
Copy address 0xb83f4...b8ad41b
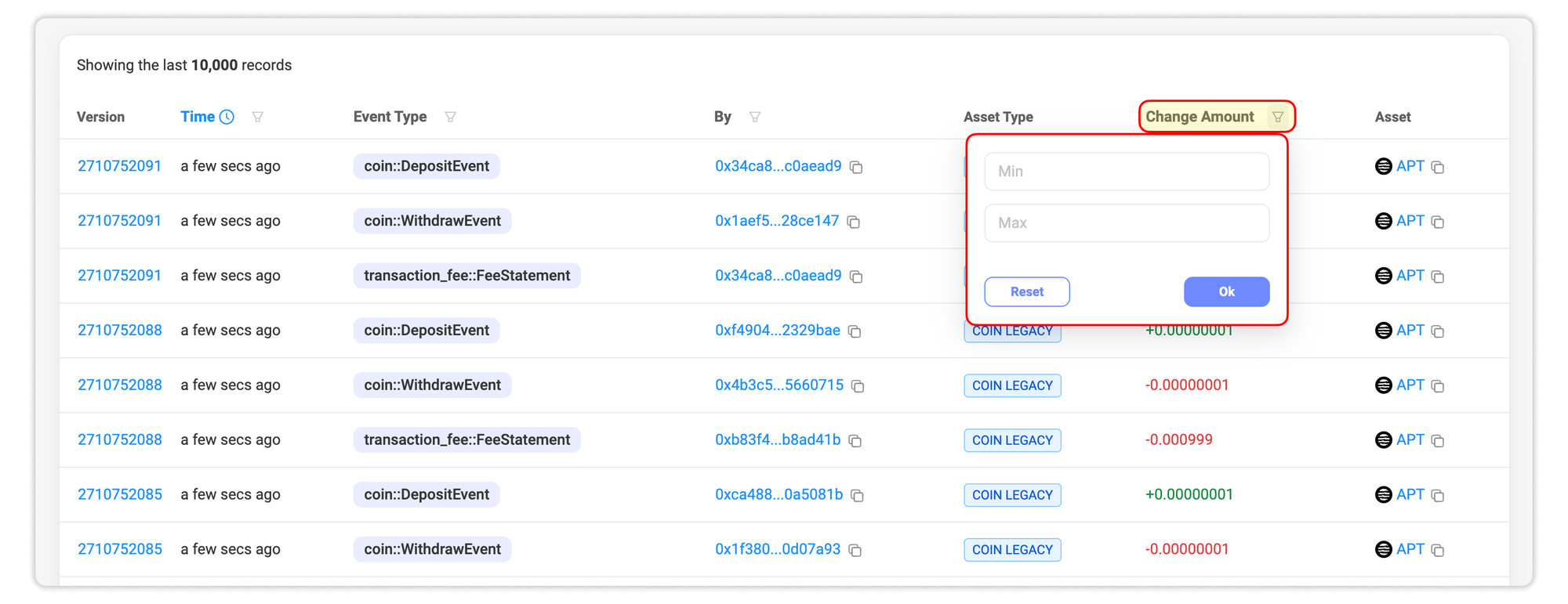click(855, 441)
